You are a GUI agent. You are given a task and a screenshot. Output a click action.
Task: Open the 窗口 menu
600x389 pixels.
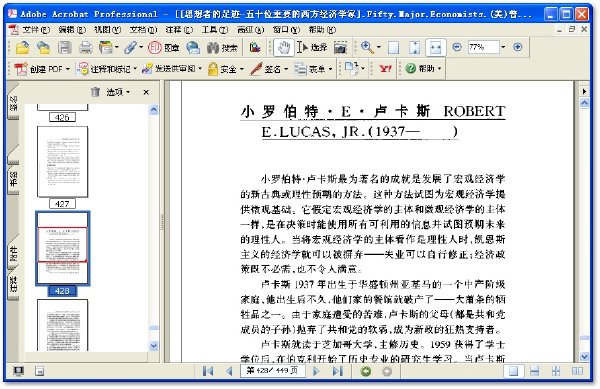(x=286, y=29)
